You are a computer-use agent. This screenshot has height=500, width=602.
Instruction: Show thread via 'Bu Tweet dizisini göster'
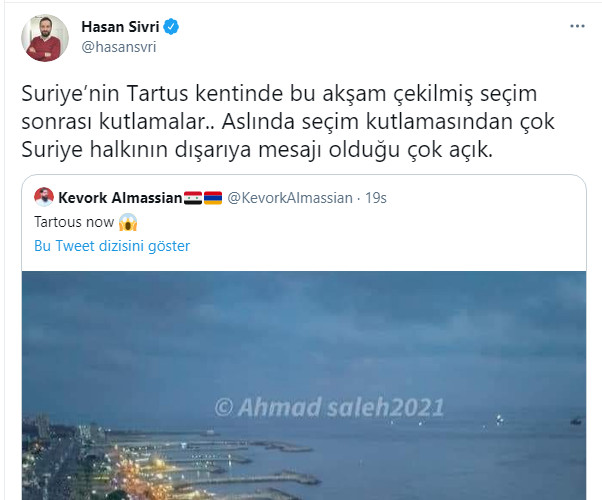(112, 246)
